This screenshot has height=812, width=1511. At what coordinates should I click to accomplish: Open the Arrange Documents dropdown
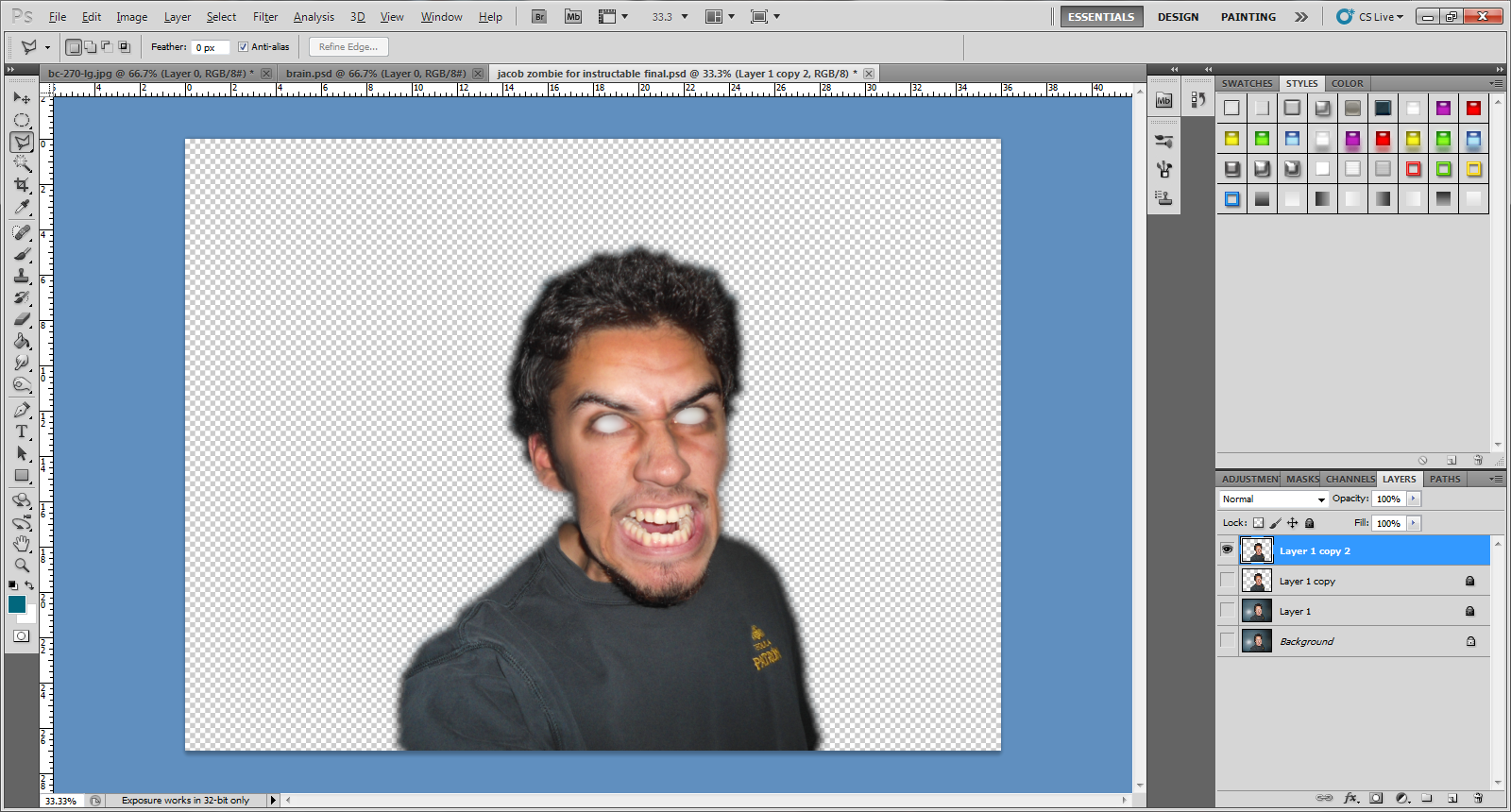coord(721,17)
